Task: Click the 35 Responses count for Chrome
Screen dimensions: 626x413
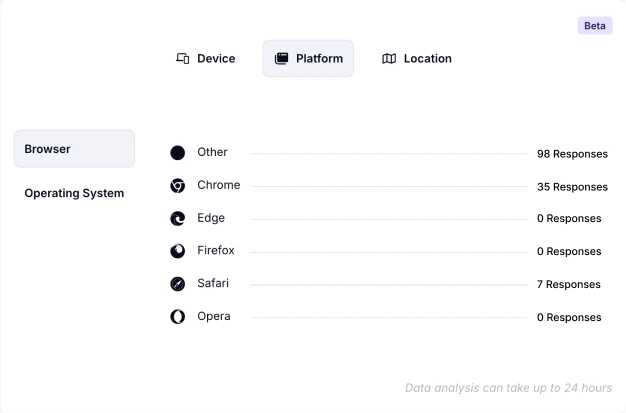Action: point(572,187)
